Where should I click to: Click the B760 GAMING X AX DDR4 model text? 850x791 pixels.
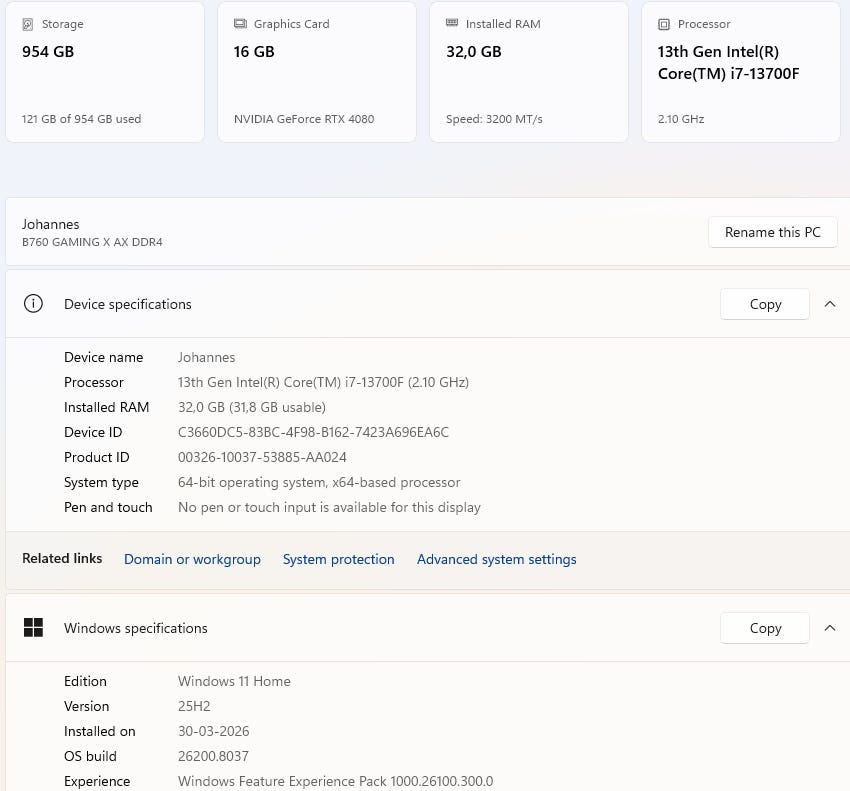[x=92, y=242]
